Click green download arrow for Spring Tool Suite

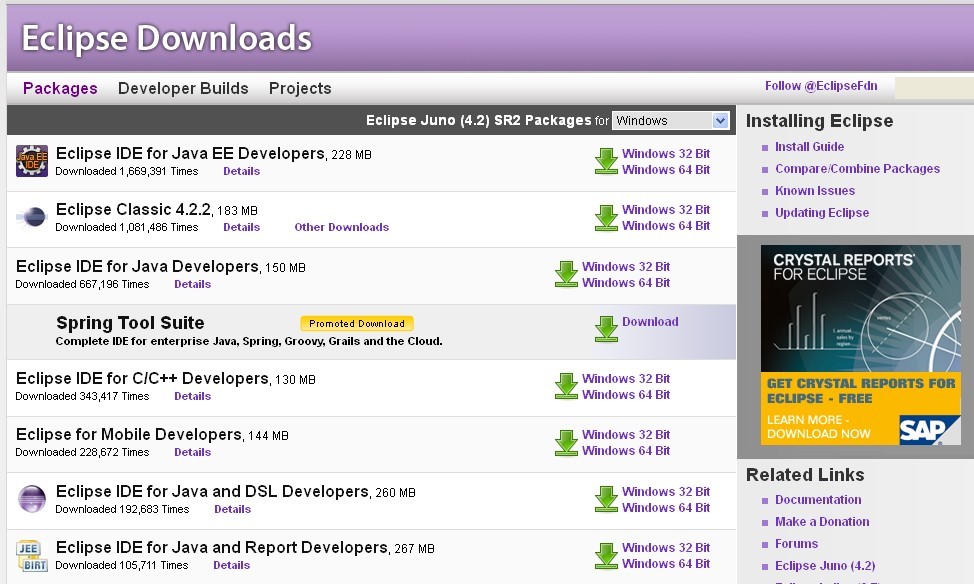606,329
